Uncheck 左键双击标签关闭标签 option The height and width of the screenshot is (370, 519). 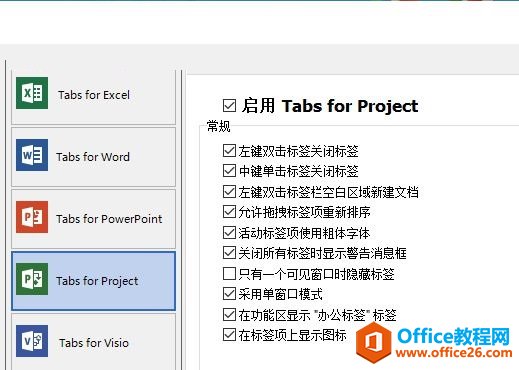click(x=229, y=151)
